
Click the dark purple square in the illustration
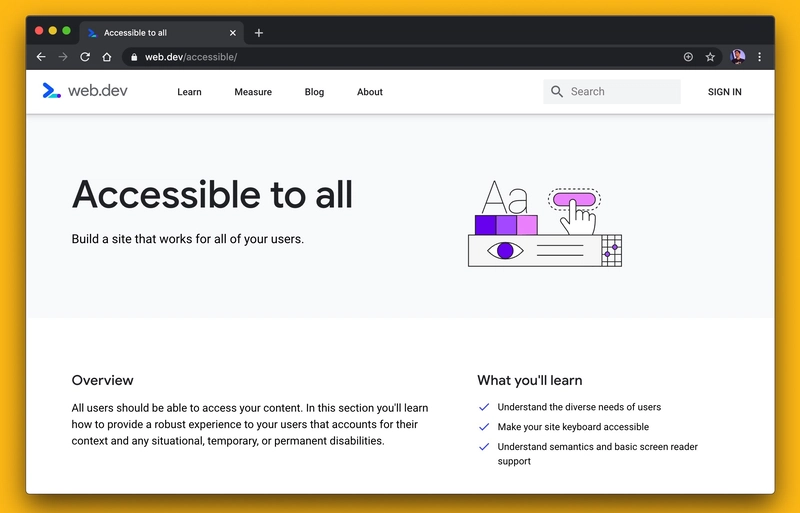(x=485, y=225)
